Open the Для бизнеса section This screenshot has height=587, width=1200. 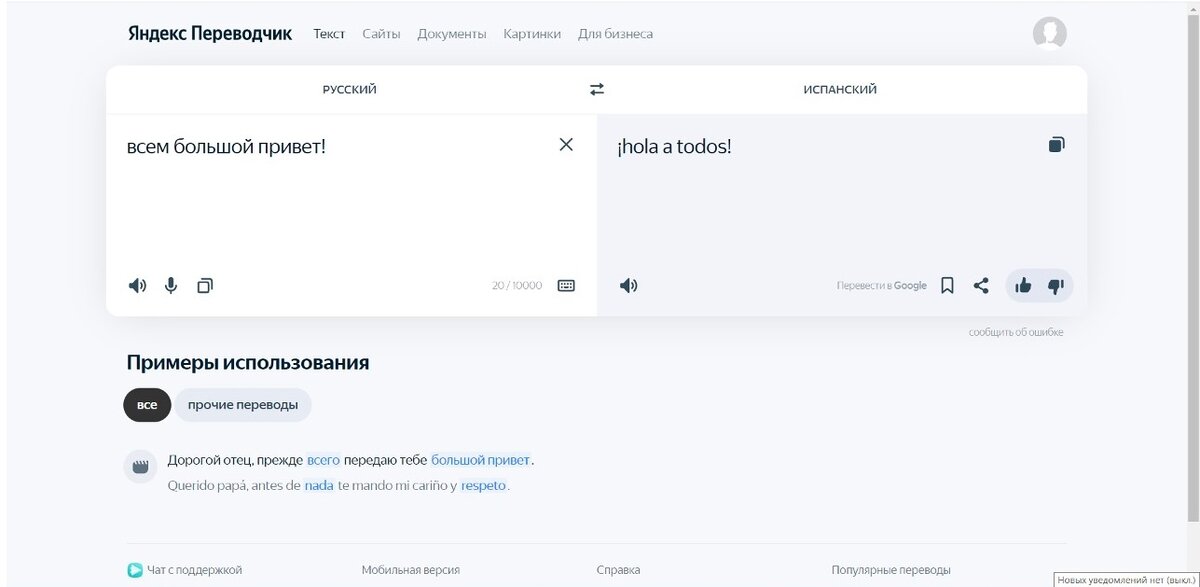coord(615,34)
